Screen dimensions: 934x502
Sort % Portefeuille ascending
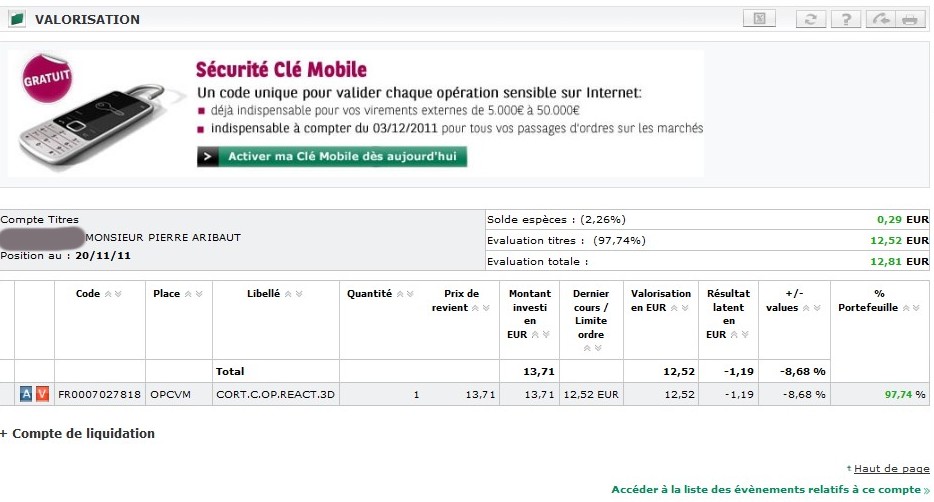906,308
